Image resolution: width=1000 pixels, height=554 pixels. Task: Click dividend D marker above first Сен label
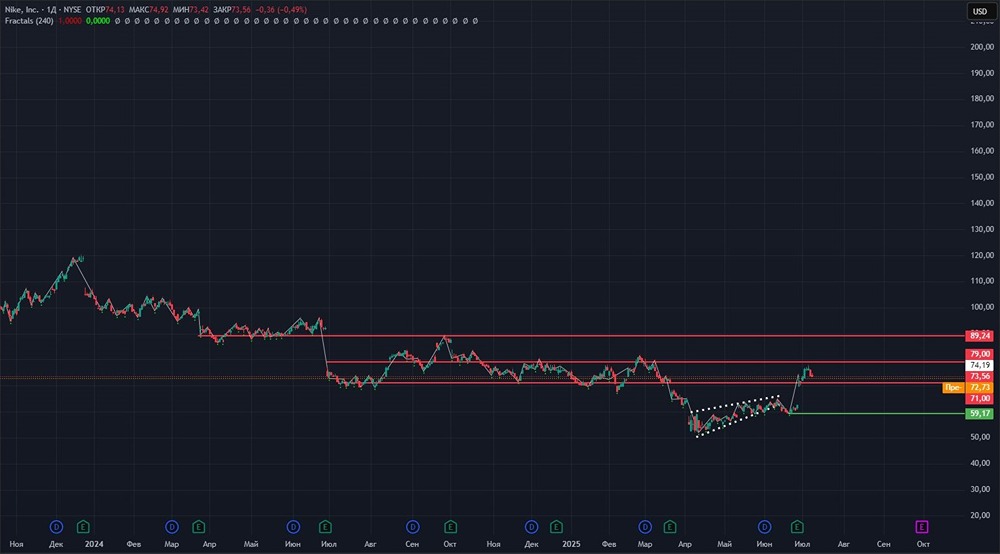[x=412, y=525]
